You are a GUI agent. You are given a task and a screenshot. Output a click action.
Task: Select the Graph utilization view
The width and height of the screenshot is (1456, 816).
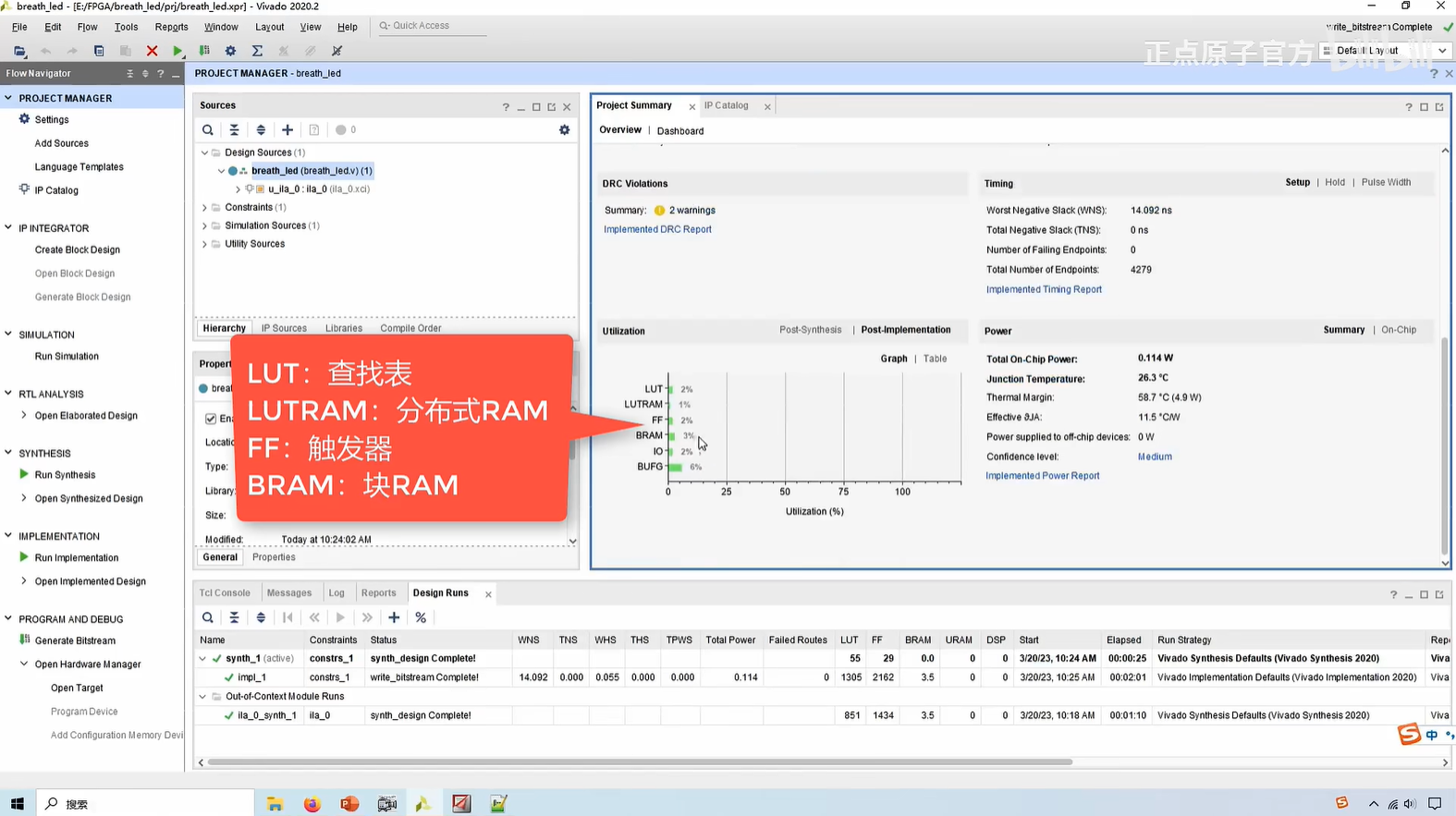(894, 359)
